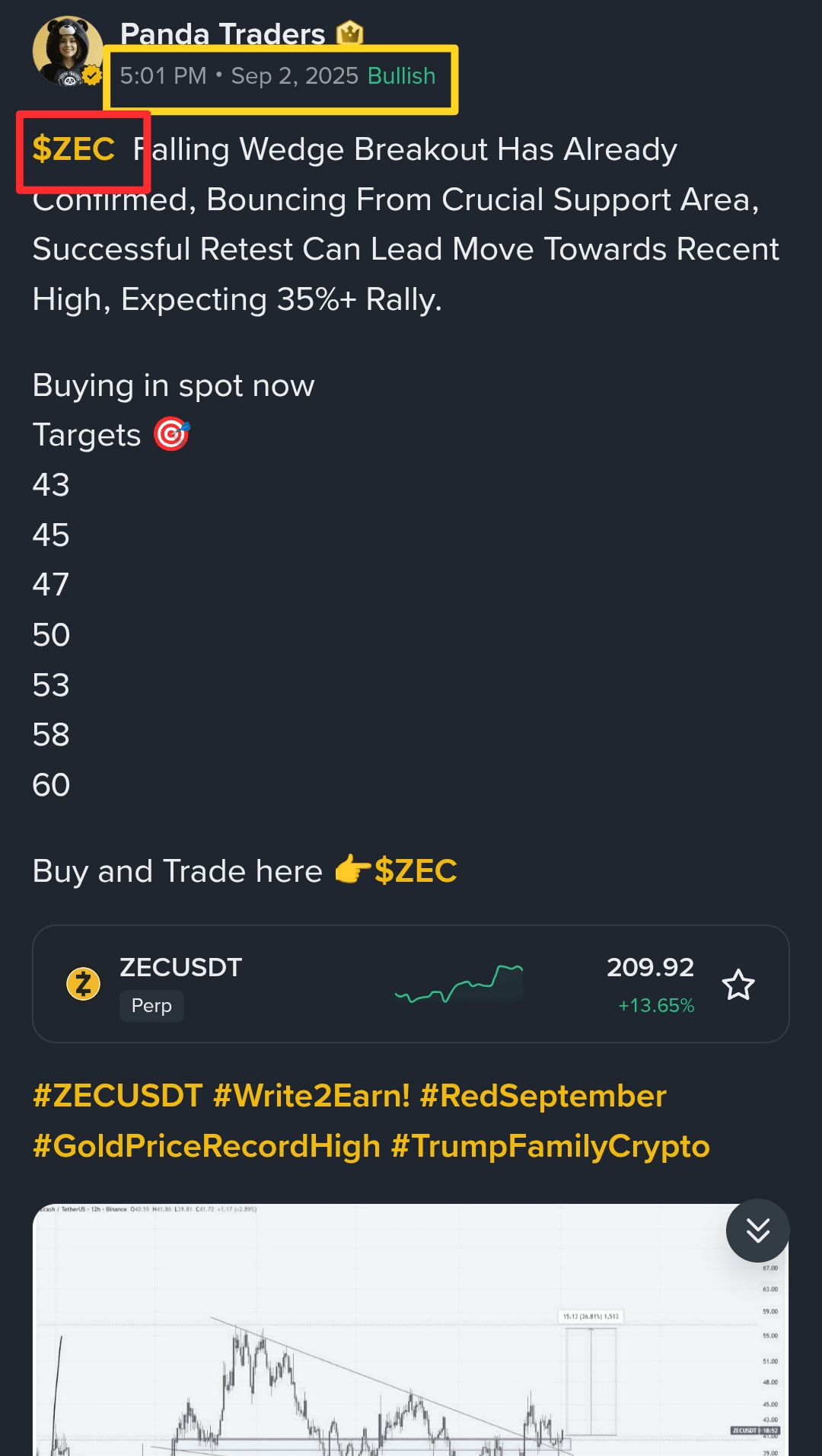Open the #GoldPriceRecordHigh hashtag

coord(207,1145)
